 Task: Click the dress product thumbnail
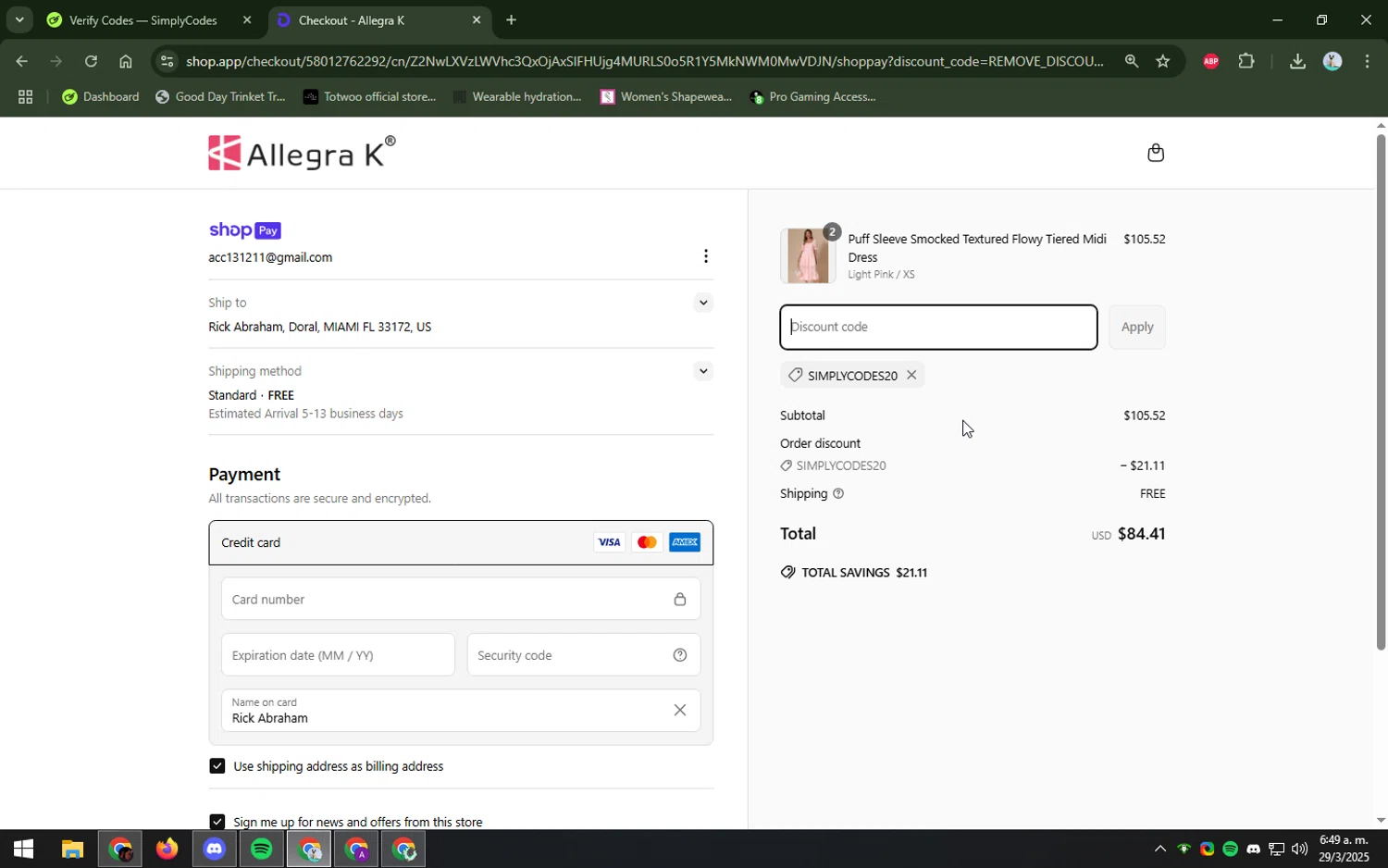point(808,255)
